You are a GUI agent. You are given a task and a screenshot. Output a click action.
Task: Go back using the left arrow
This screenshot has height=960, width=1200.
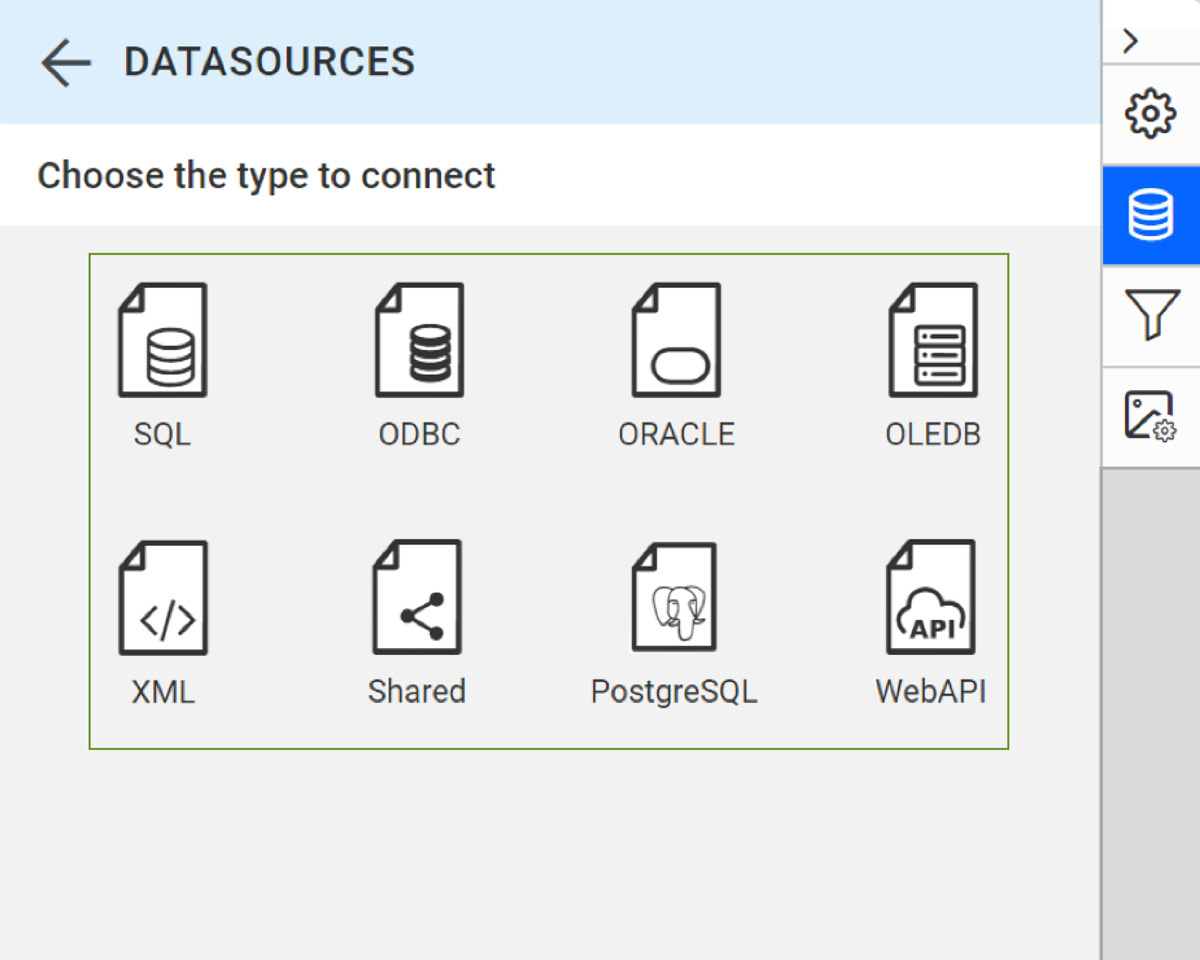(66, 62)
